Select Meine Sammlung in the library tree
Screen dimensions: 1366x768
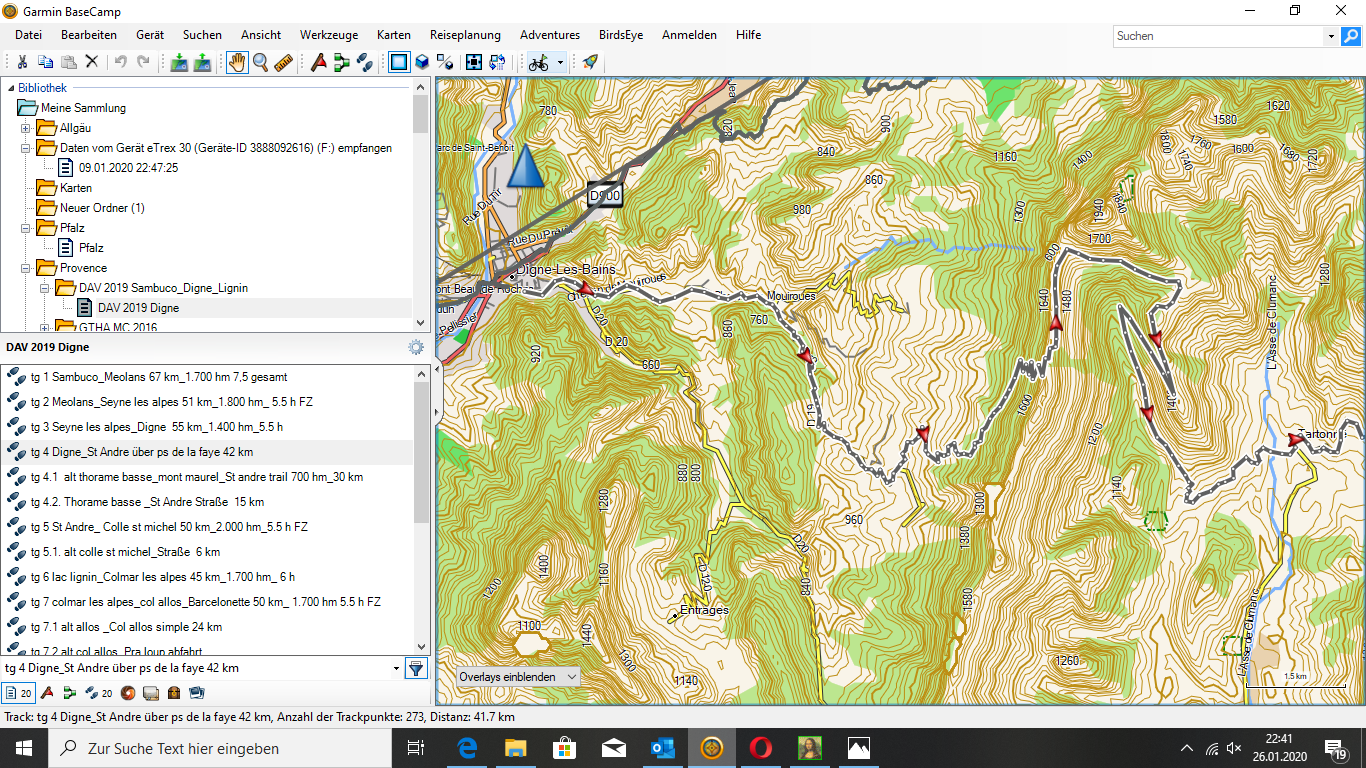83,108
